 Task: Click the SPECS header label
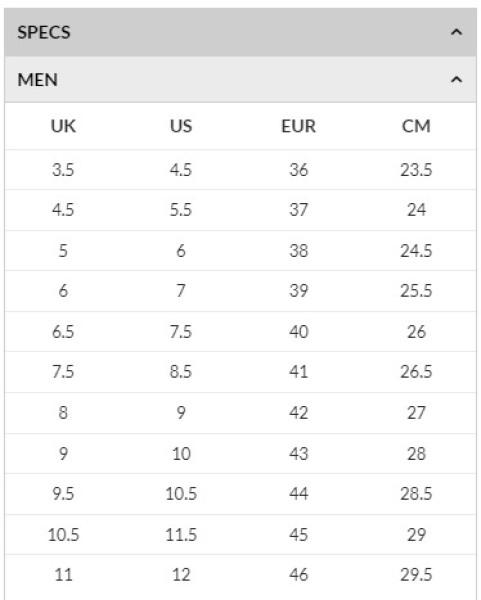click(x=44, y=32)
